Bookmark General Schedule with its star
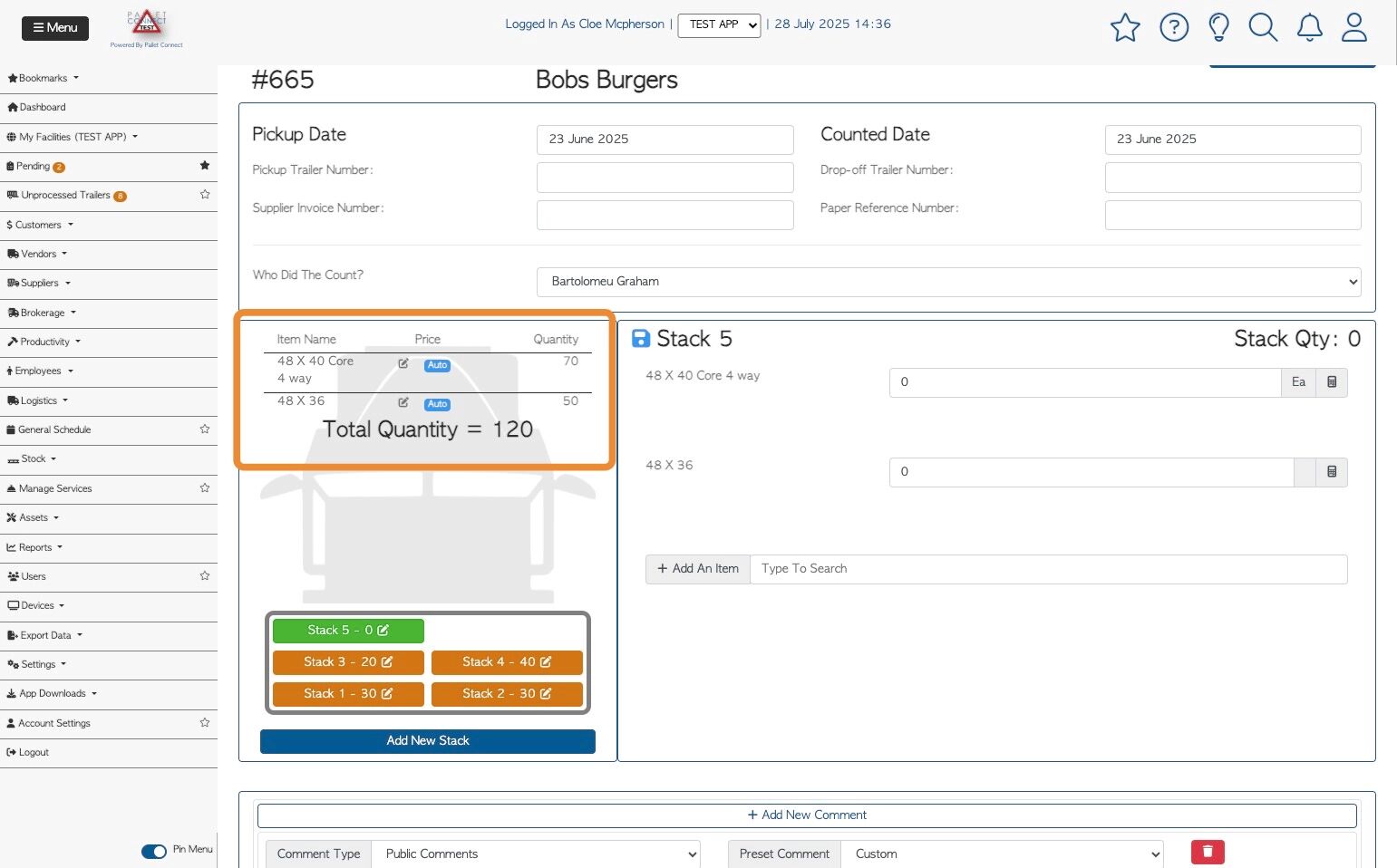Viewport: 1397px width, 868px height. [205, 429]
